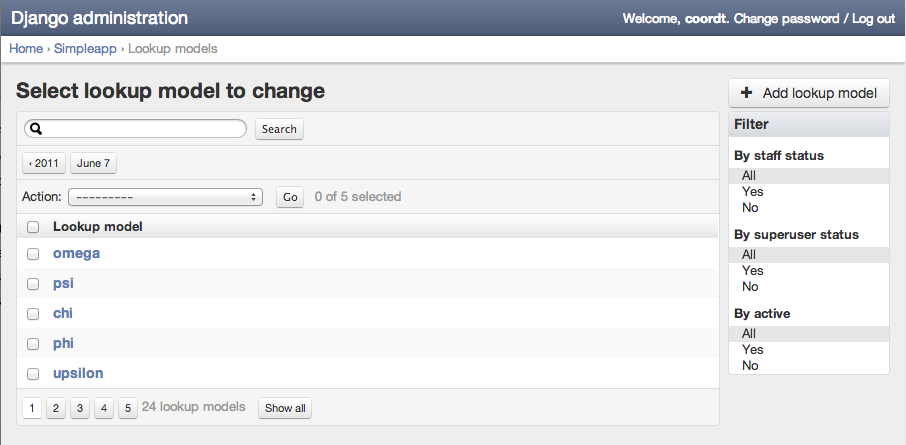Viewport: 906px width, 445px height.
Task: Click the Show all button
Action: click(x=286, y=408)
